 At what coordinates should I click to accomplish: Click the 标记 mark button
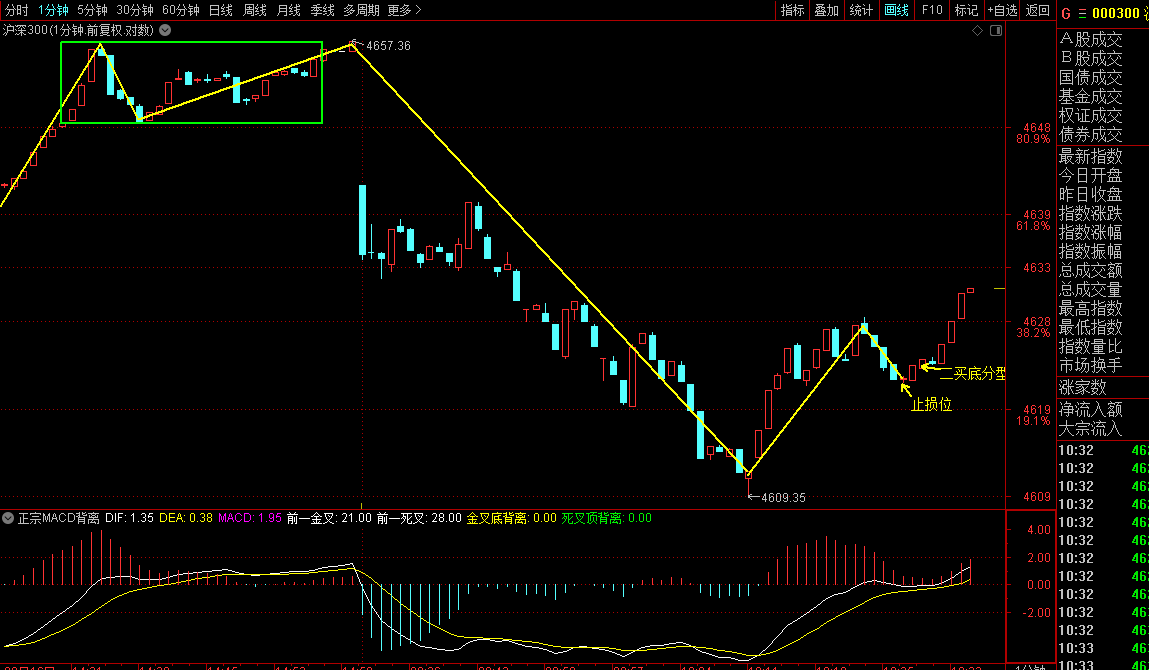pyautogui.click(x=966, y=10)
